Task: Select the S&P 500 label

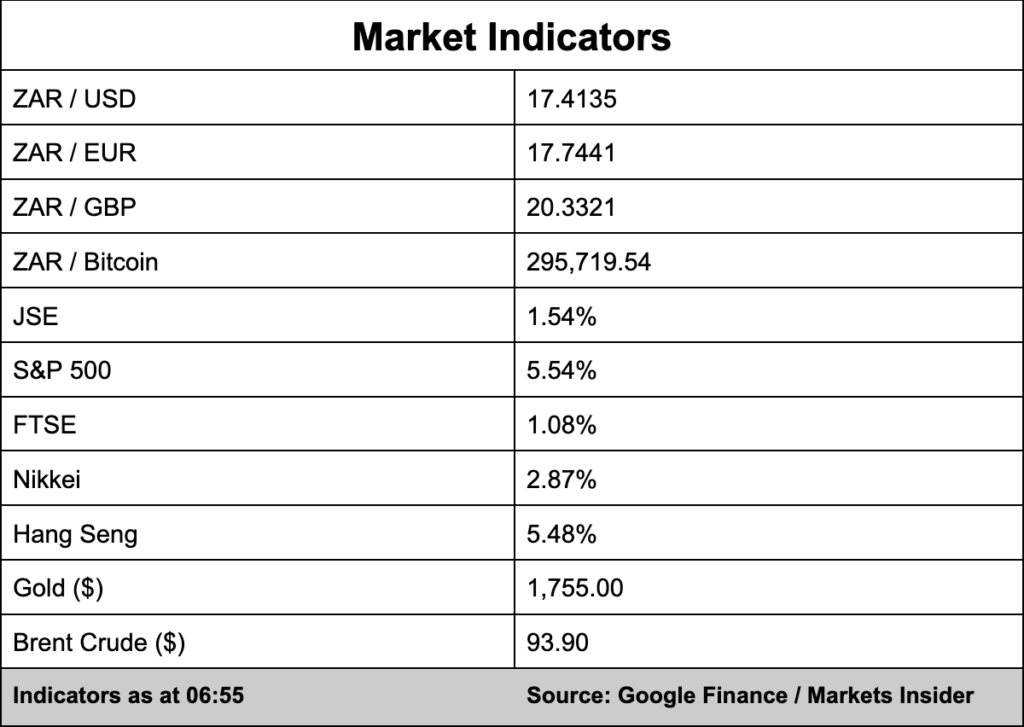Action: click(x=62, y=370)
